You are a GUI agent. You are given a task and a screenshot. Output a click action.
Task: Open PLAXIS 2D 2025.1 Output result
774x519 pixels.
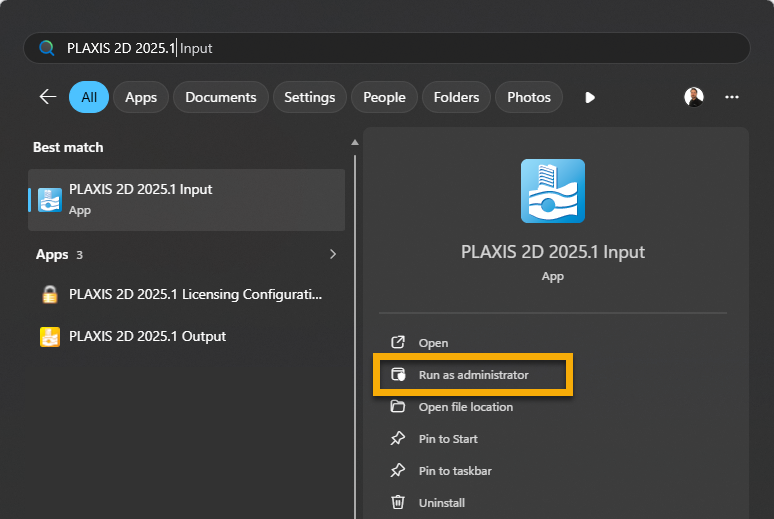click(x=187, y=336)
